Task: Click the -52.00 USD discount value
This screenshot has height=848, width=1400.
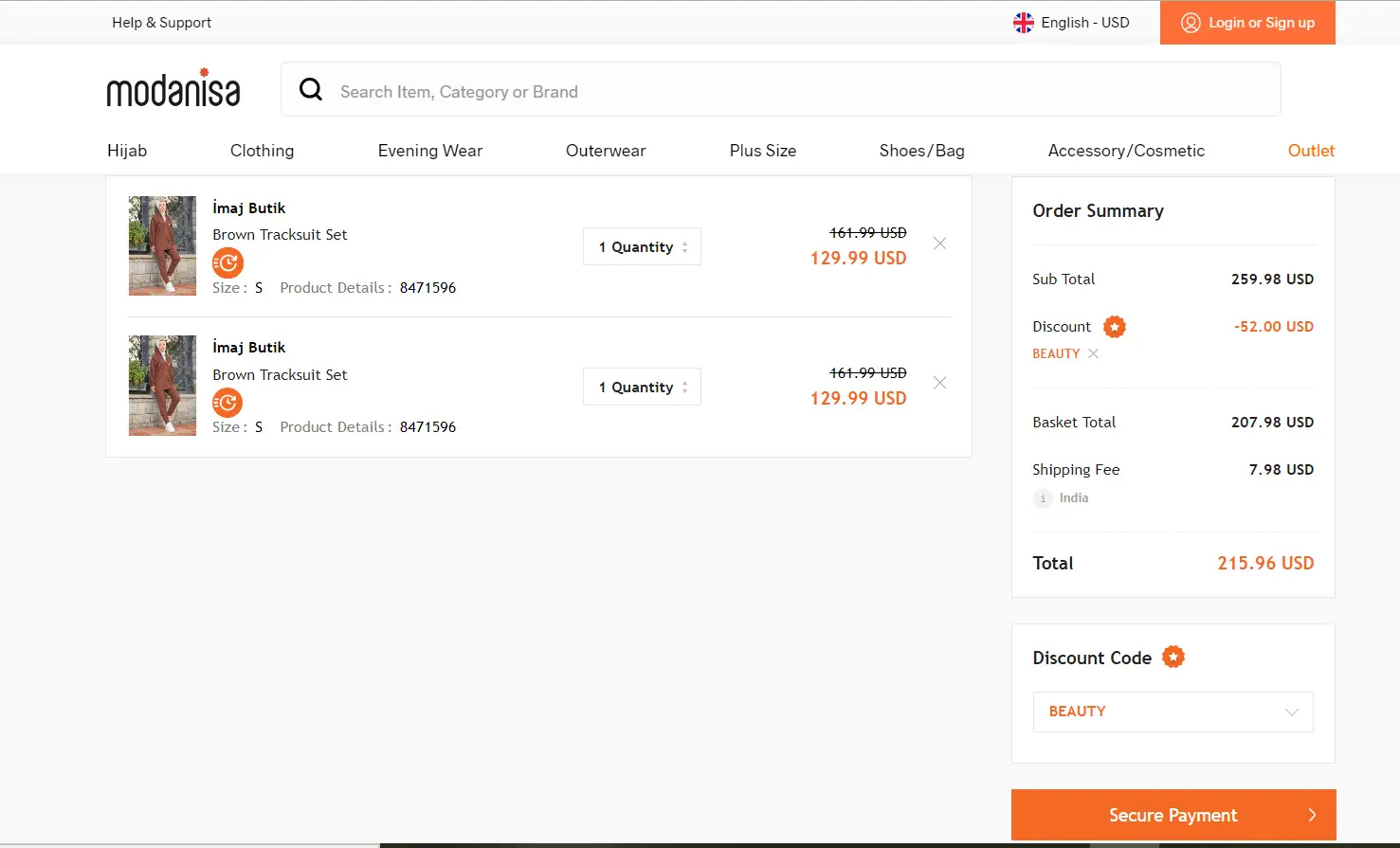Action: tap(1273, 327)
